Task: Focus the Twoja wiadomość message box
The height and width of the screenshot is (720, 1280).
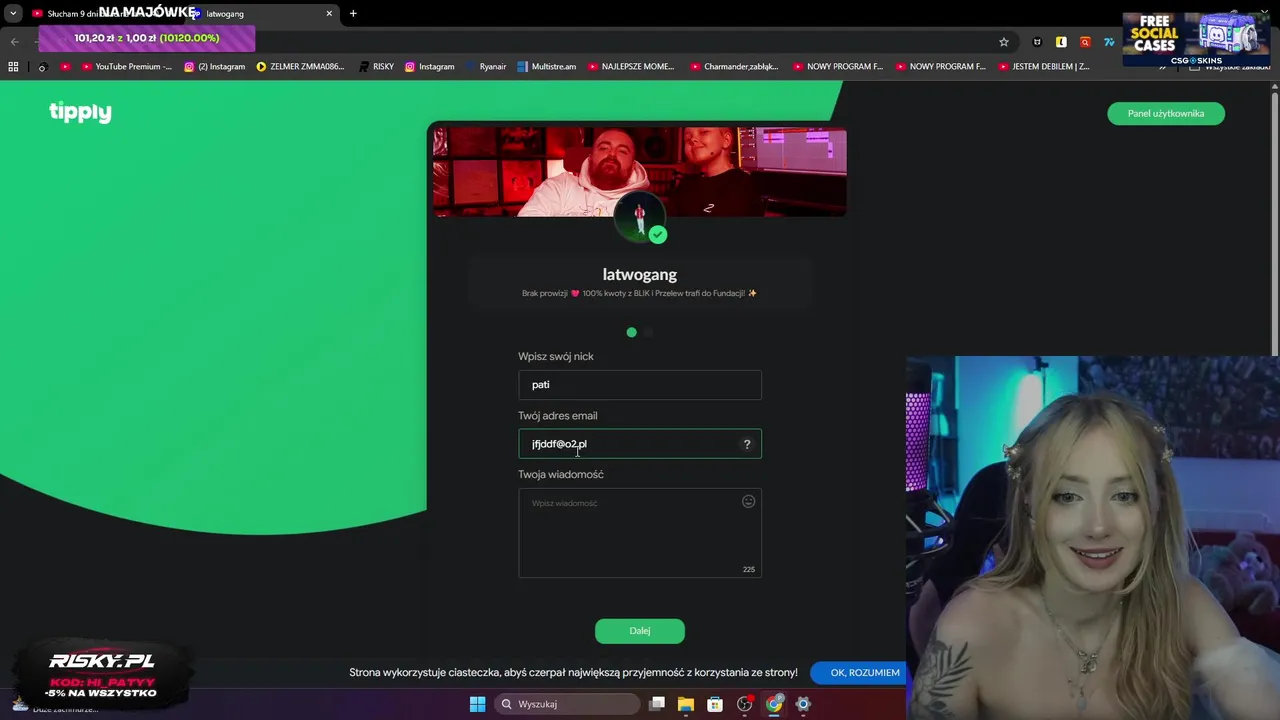Action: click(x=640, y=533)
